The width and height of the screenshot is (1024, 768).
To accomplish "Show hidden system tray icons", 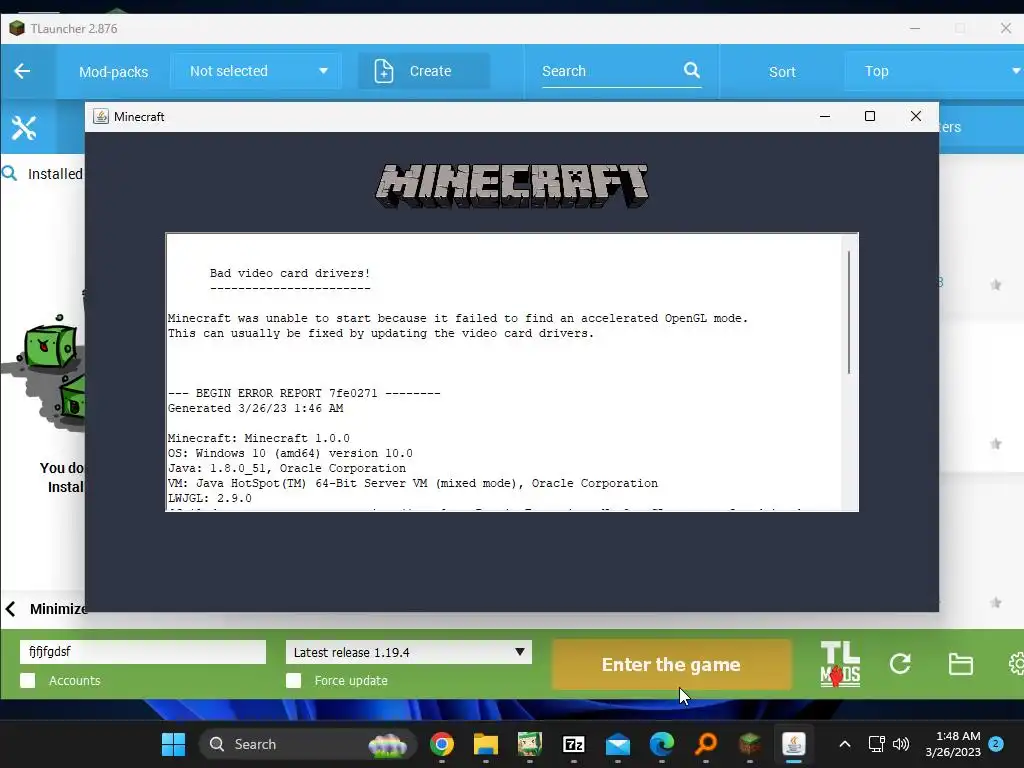I will click(x=844, y=744).
